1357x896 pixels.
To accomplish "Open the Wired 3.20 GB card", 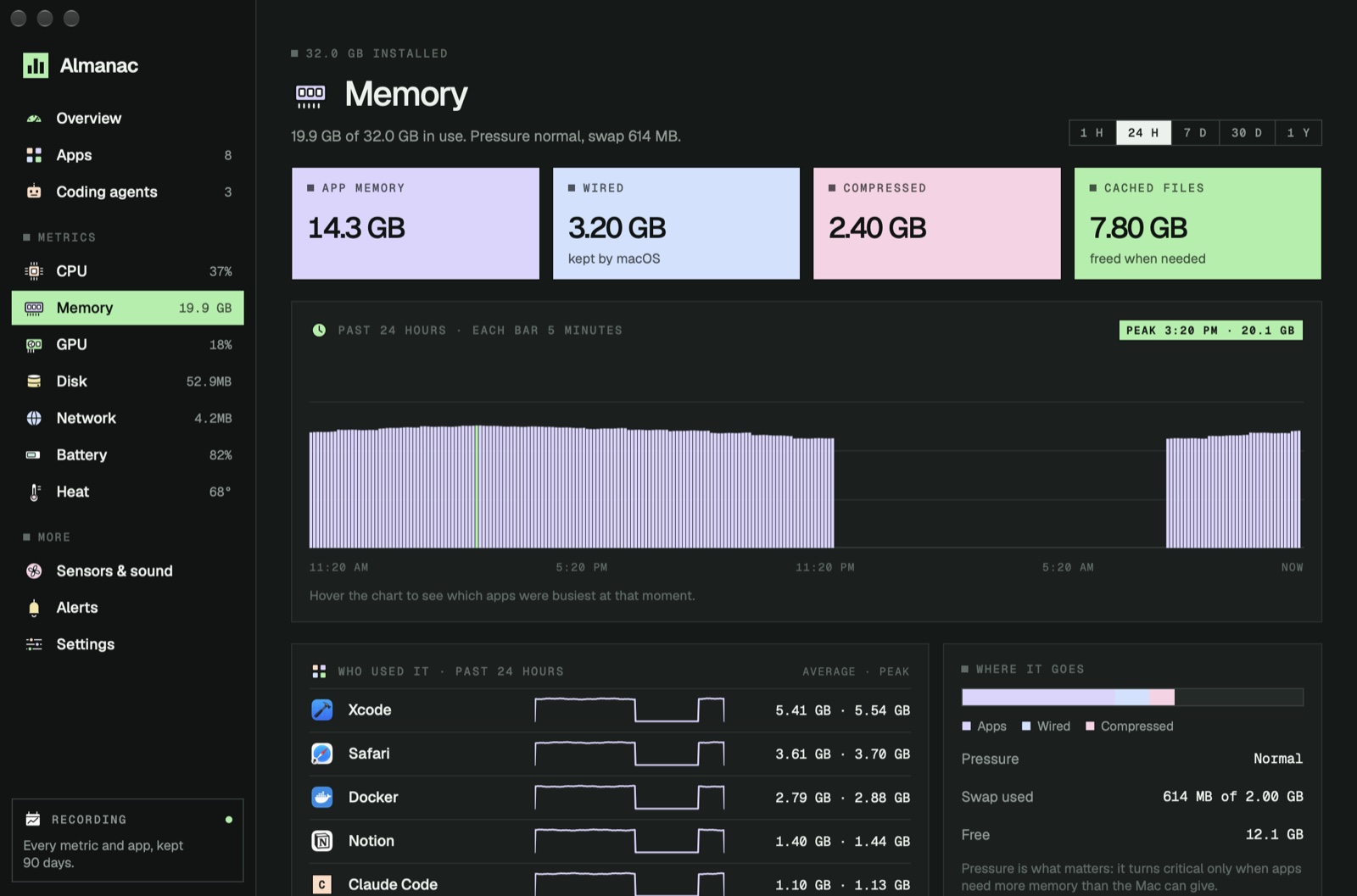I will tap(676, 224).
